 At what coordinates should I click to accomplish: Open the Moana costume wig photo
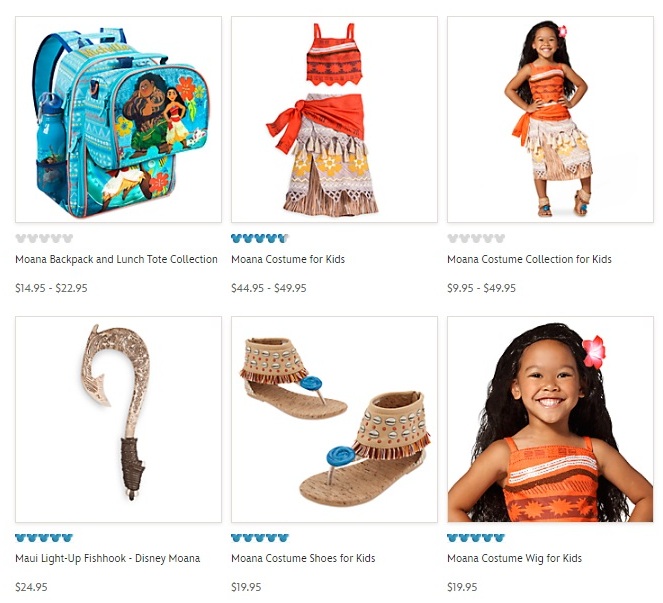[x=550, y=419]
